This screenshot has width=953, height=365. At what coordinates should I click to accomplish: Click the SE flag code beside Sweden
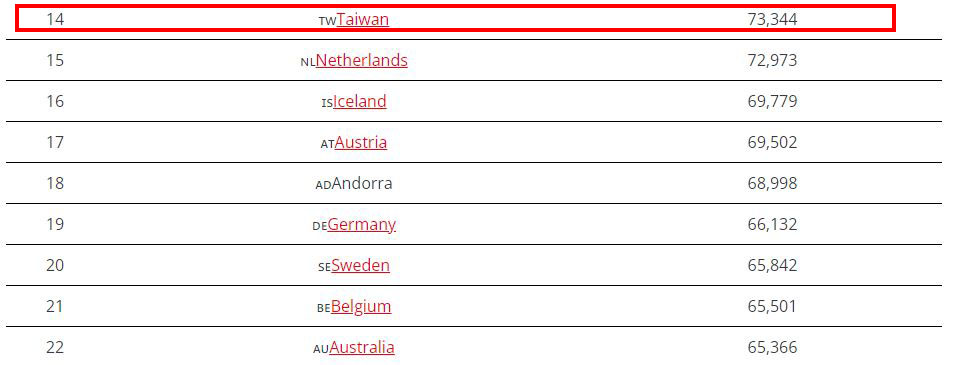coord(324,267)
